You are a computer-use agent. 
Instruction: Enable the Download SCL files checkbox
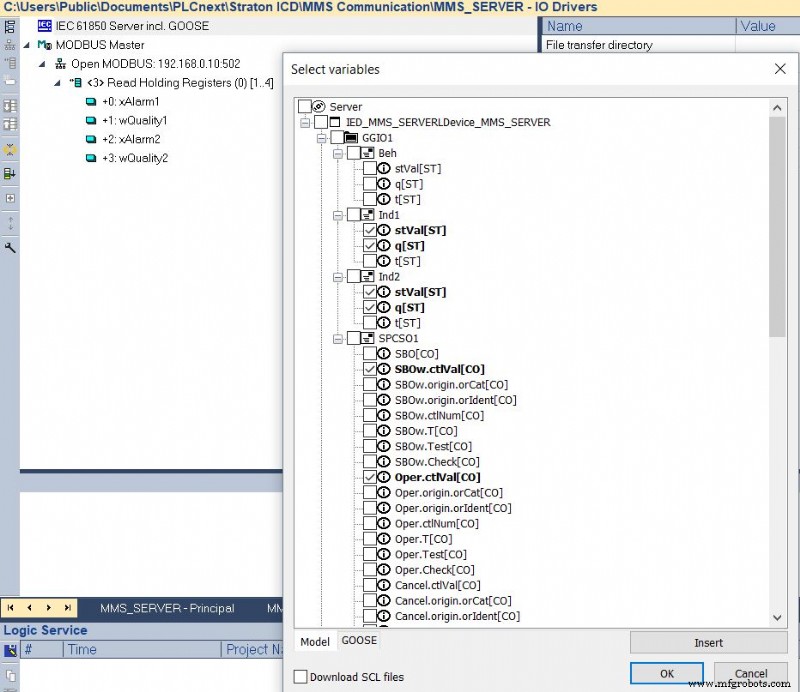pyautogui.click(x=300, y=676)
